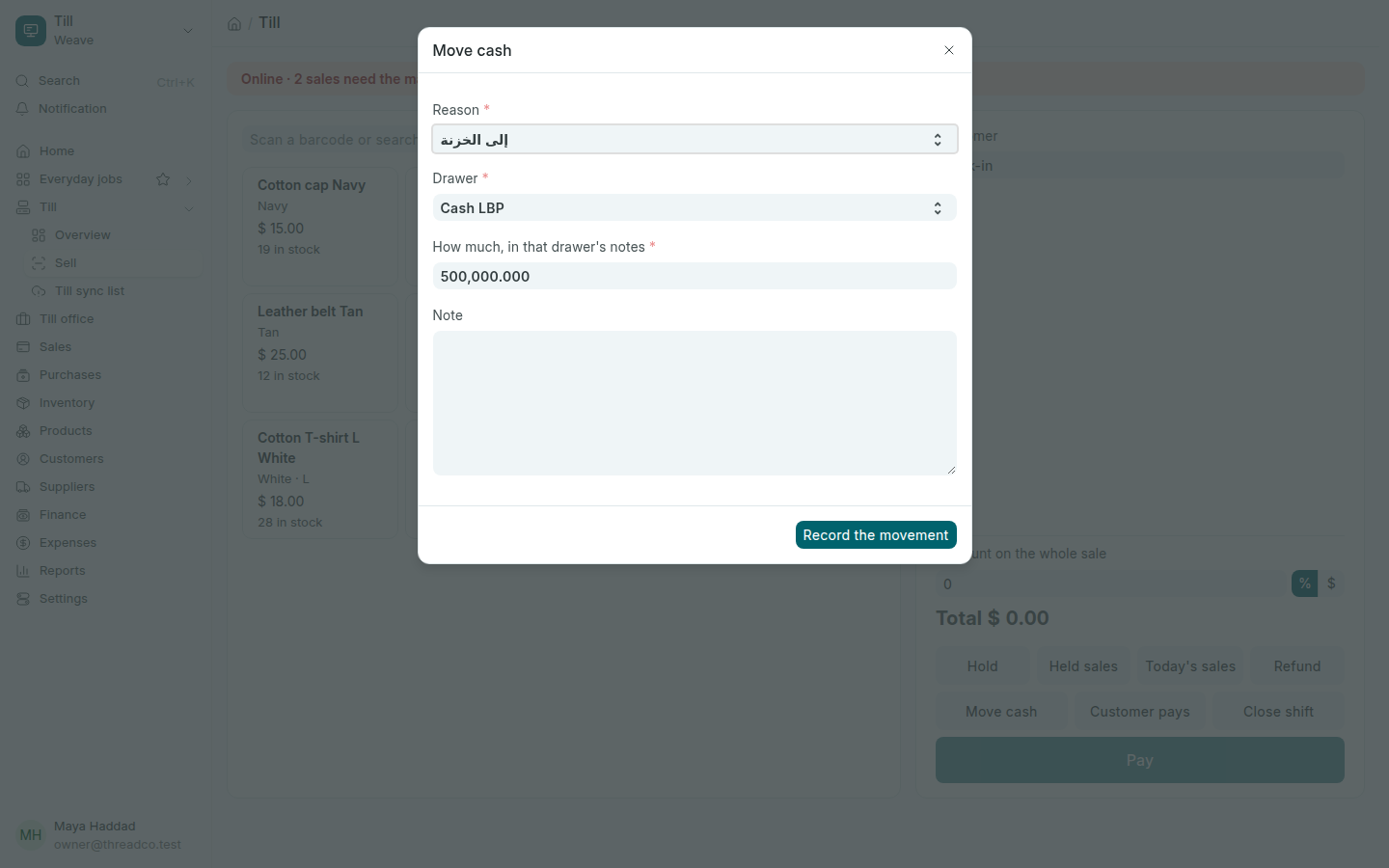Screen dimensions: 1389x868
Task: Click the Today's sales button
Action: [x=1190, y=666]
